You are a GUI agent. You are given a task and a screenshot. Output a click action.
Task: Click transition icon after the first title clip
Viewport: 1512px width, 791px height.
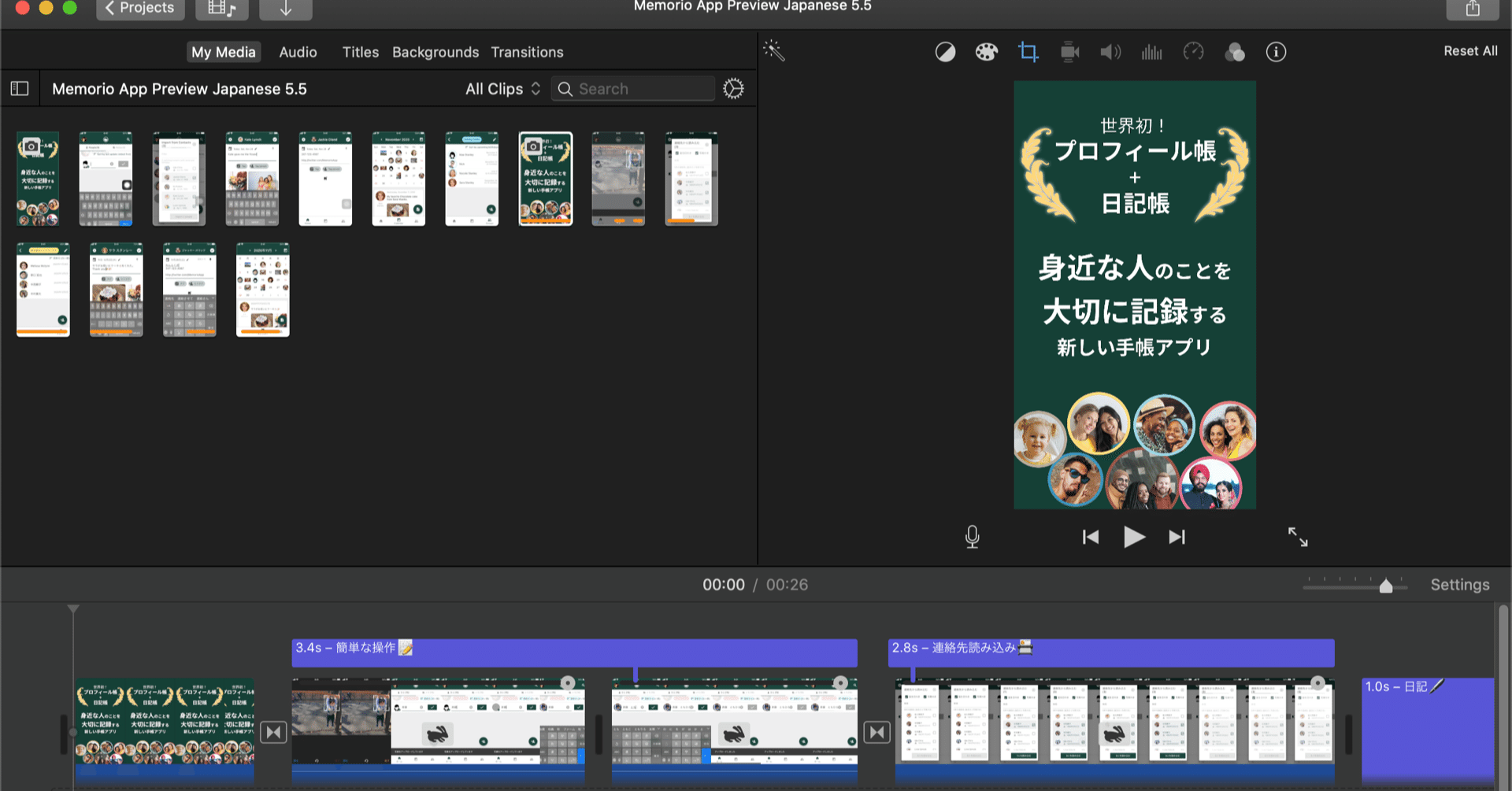coord(273,733)
